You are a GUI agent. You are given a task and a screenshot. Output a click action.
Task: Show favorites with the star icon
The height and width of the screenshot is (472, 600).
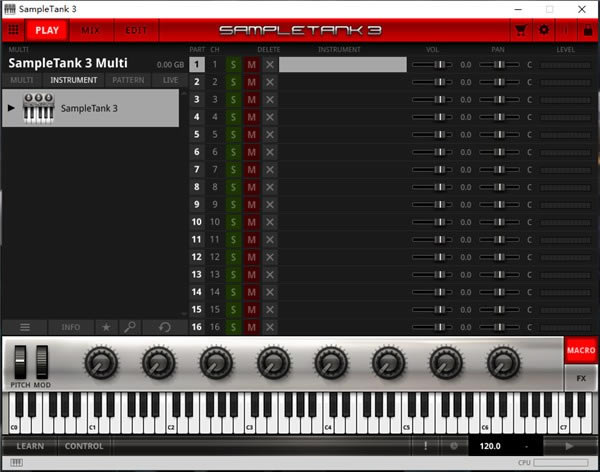106,327
